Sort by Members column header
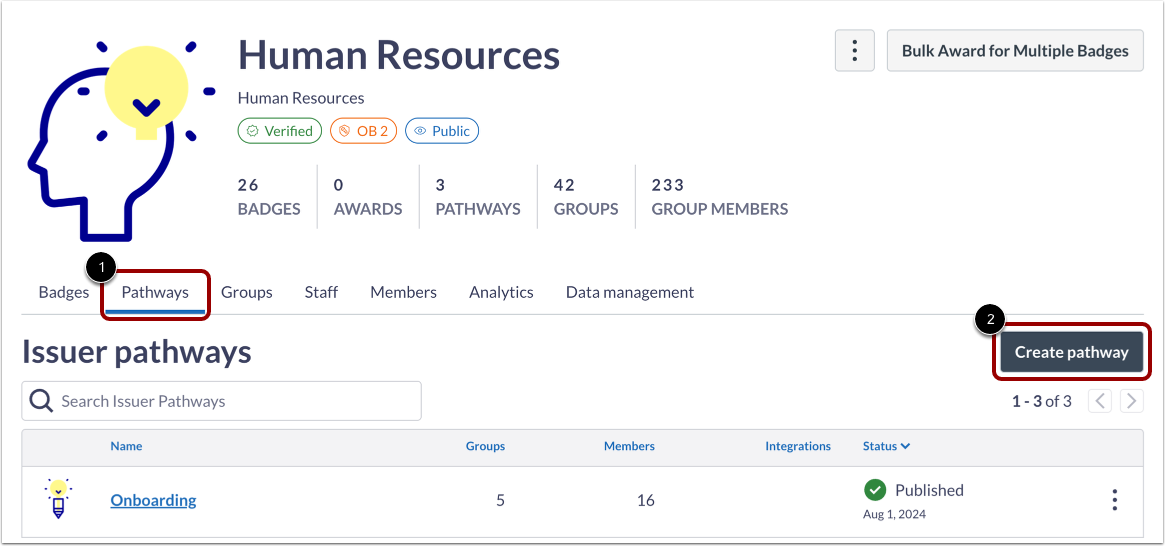This screenshot has width=1165, height=546. [x=629, y=446]
